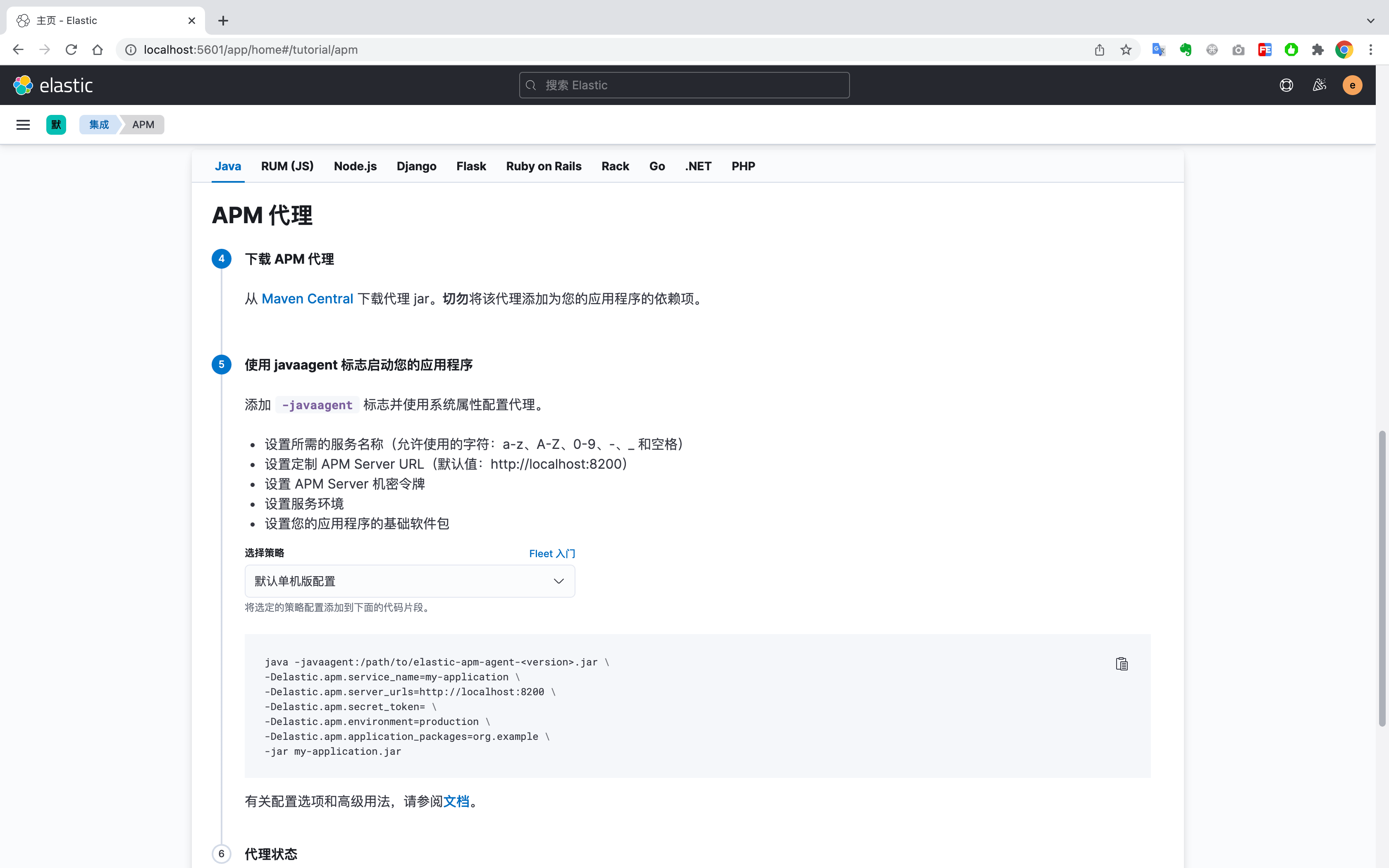Go back to previous browser page

[18, 50]
